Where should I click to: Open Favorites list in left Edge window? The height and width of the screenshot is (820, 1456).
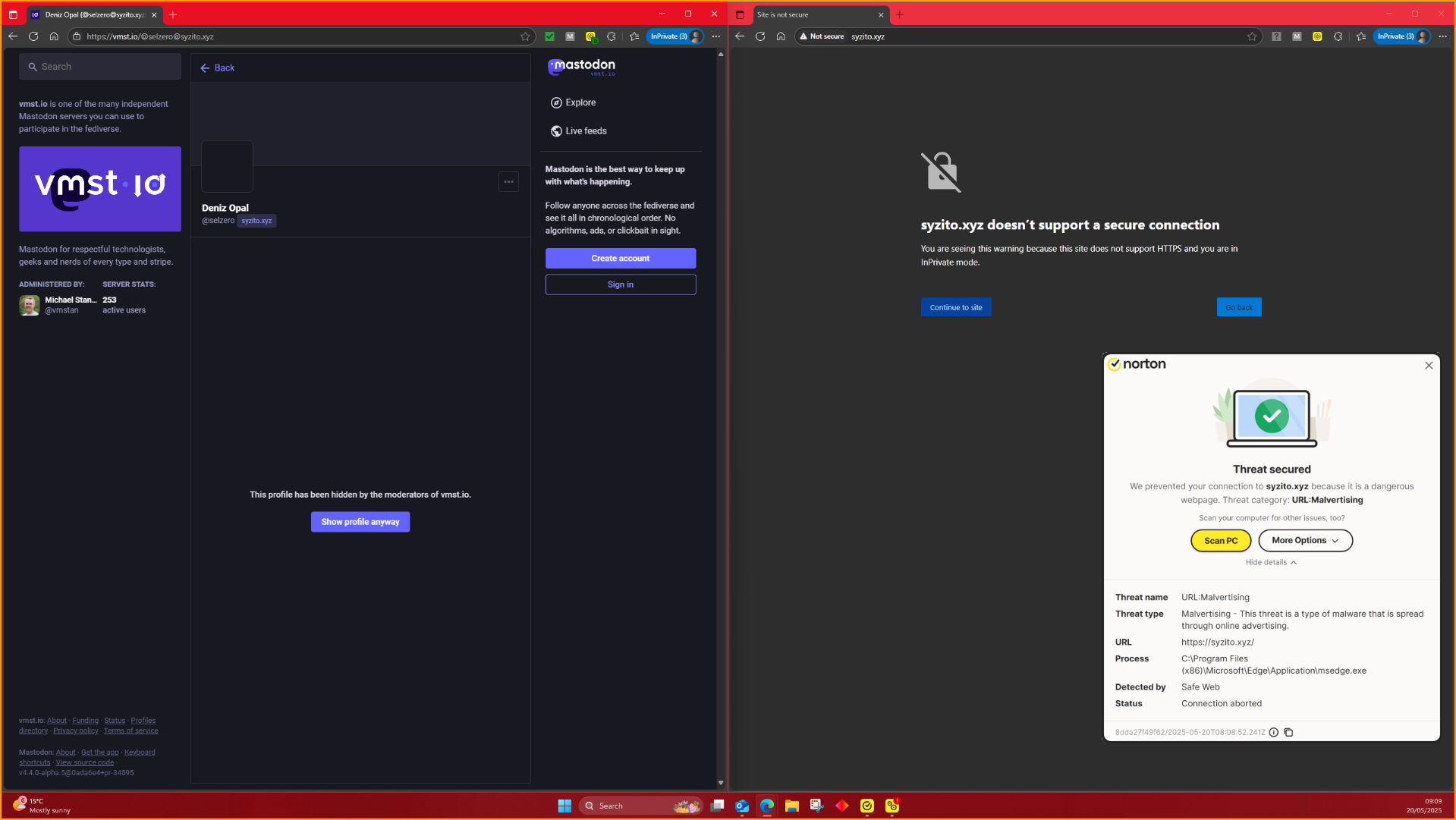tap(634, 36)
